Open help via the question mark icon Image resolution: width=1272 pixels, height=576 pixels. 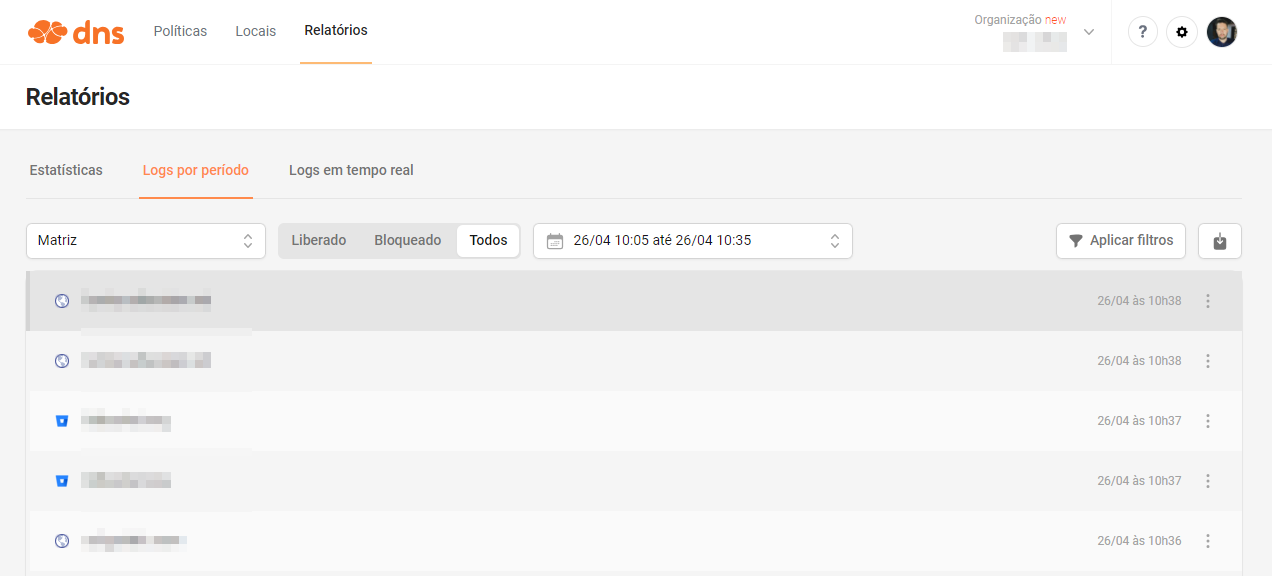[x=1143, y=32]
